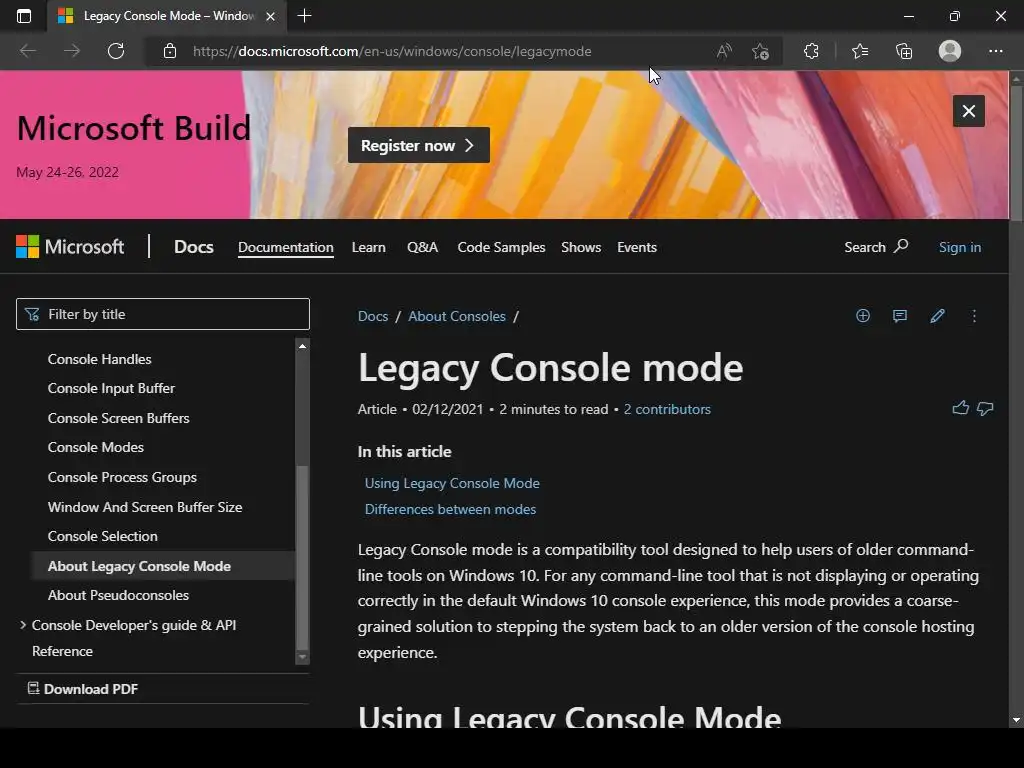Open Window And Screen Buffer Size
The image size is (1024, 768).
point(145,507)
